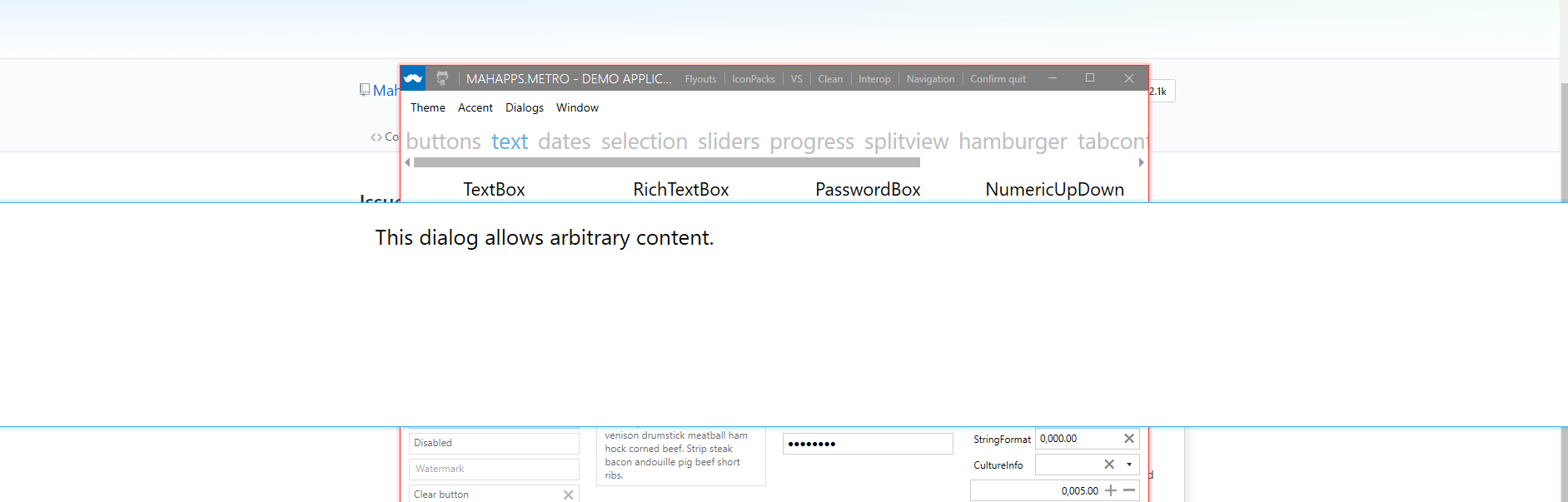Click the password field with dots
1568x502 pixels.
[868, 444]
